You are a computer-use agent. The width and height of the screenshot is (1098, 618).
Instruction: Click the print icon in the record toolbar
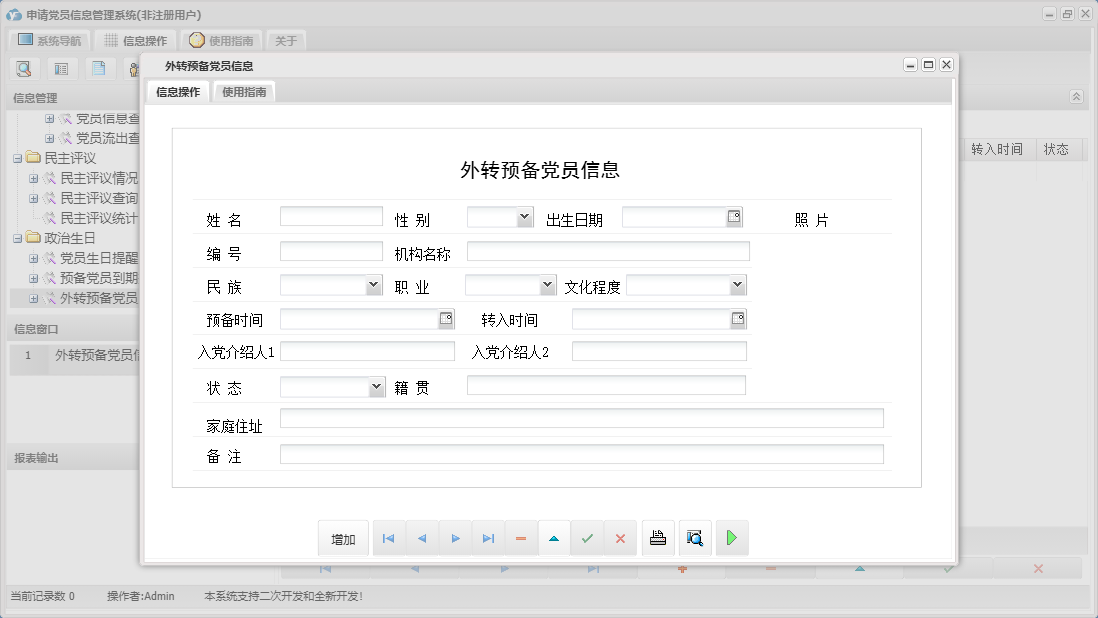(x=658, y=538)
